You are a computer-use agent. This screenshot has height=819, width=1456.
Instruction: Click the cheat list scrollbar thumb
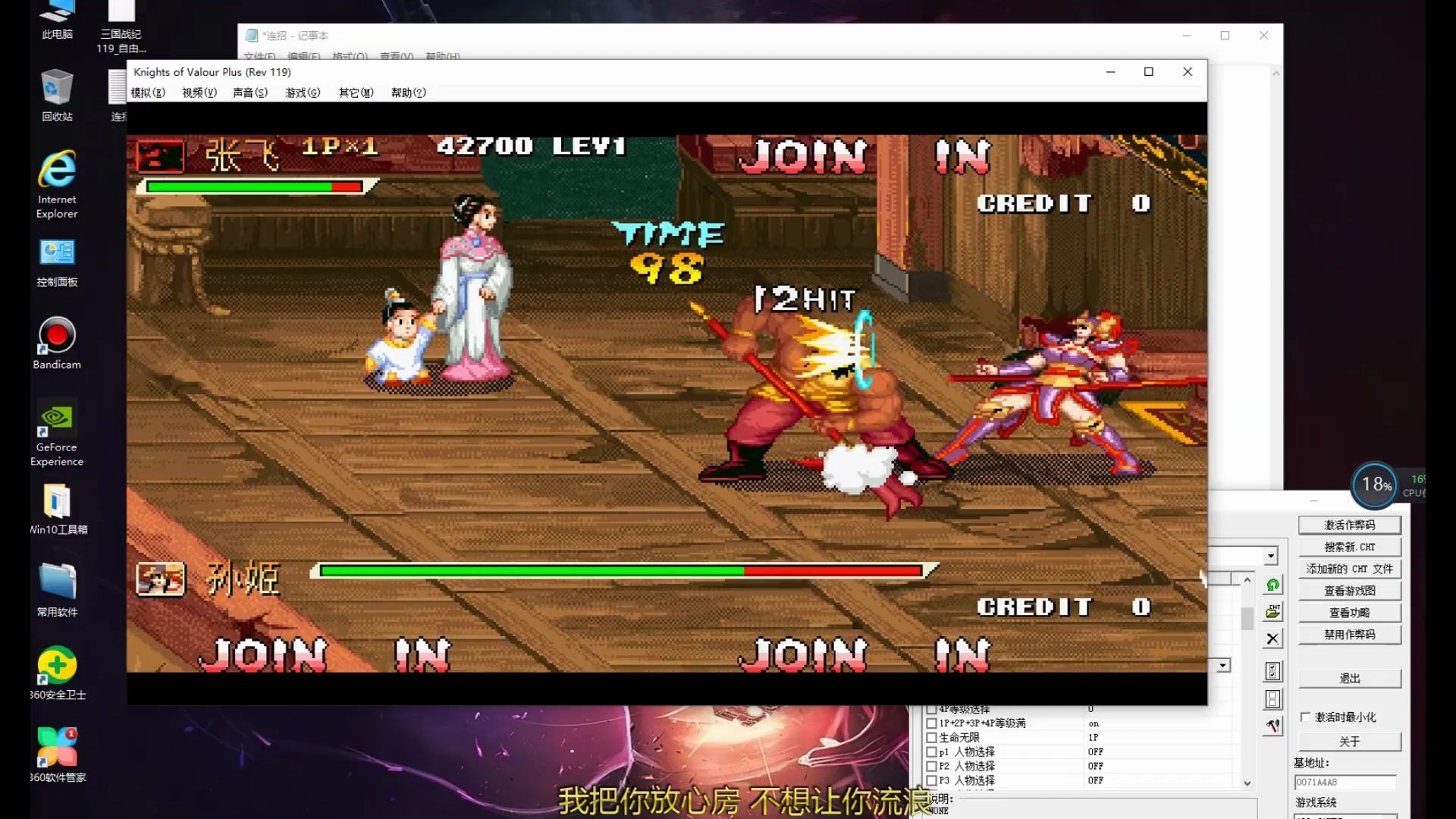click(x=1247, y=619)
